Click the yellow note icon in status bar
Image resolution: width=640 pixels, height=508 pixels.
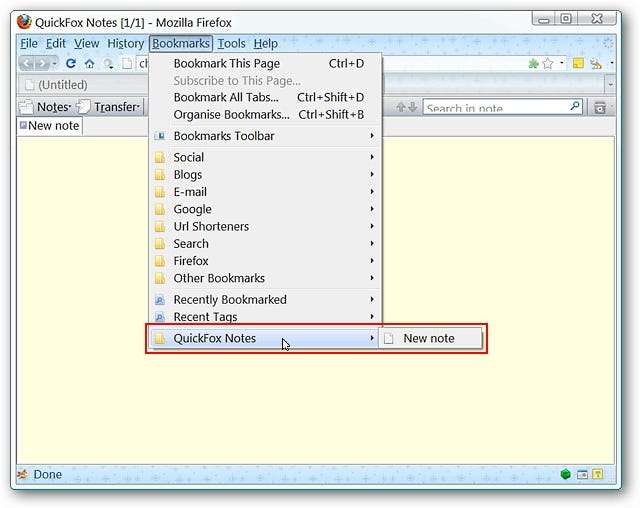(598, 474)
